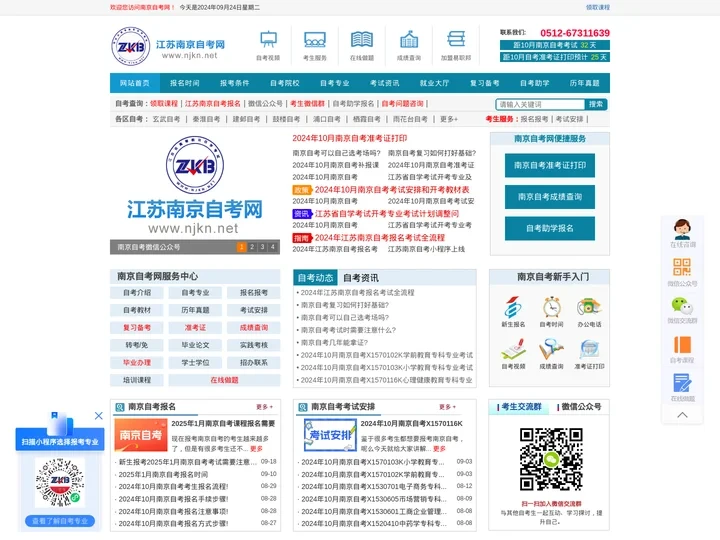Click the WeChat group QR code image
The image size is (720, 540).
click(551, 459)
